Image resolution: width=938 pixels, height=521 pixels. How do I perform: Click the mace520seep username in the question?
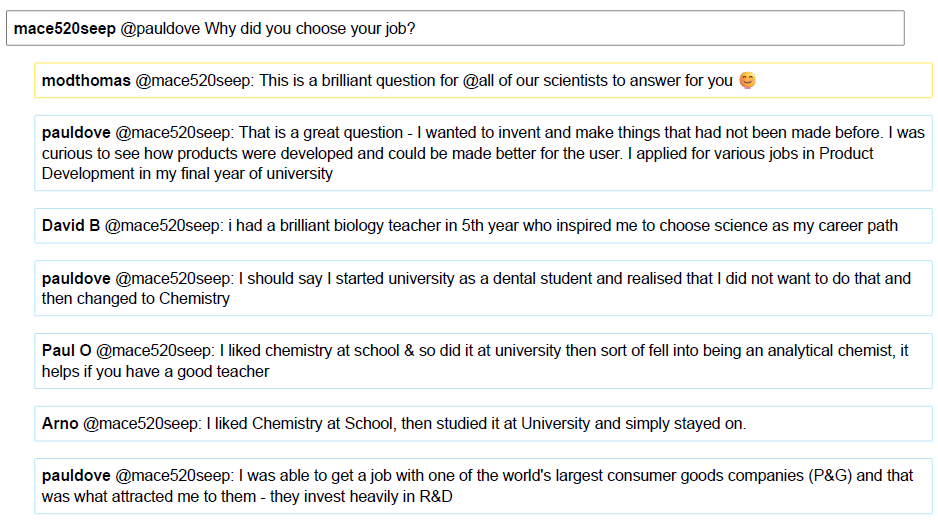65,29
